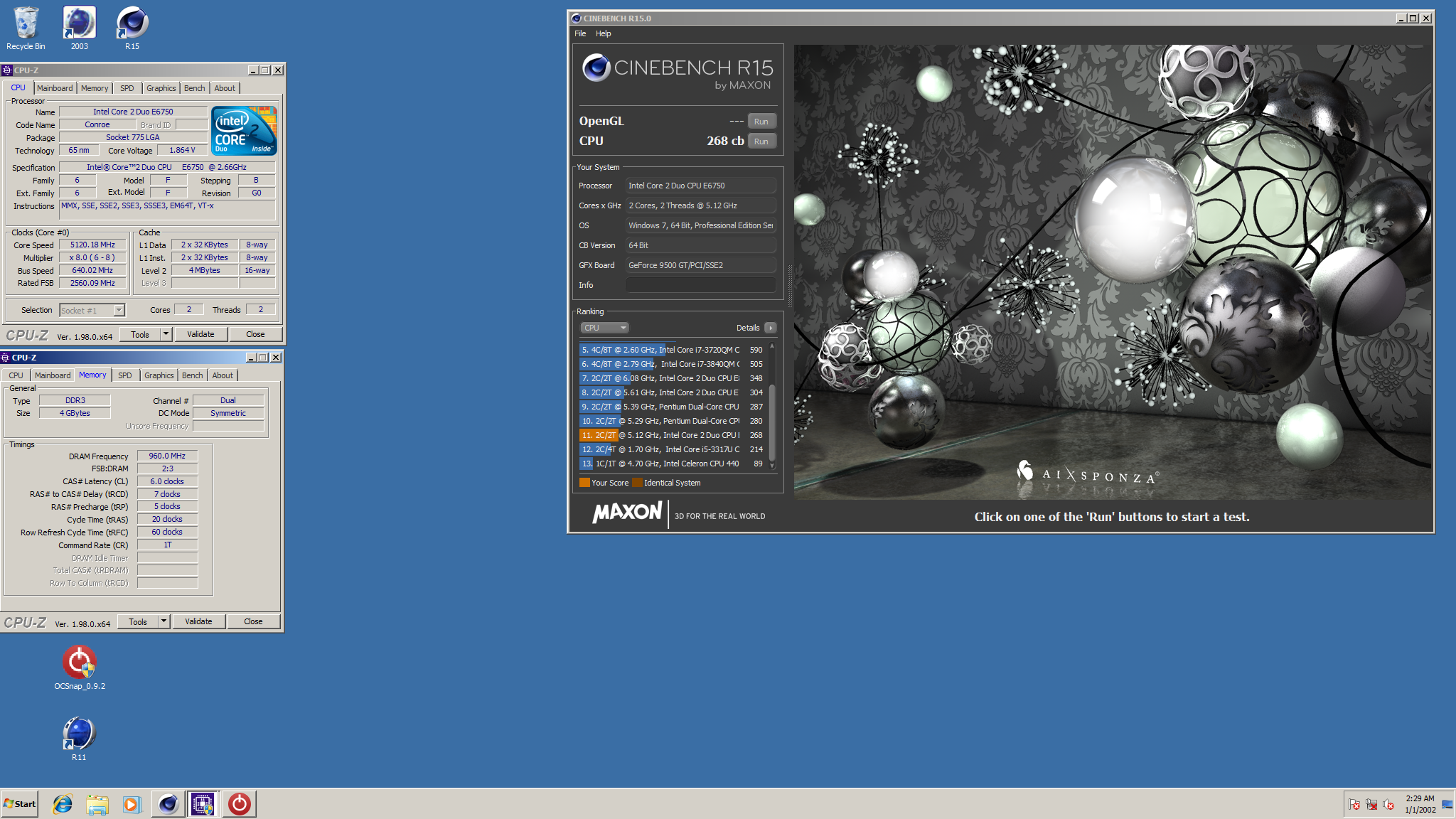Launch Internet Explorer from taskbar
The width and height of the screenshot is (1456, 819).
(x=63, y=804)
